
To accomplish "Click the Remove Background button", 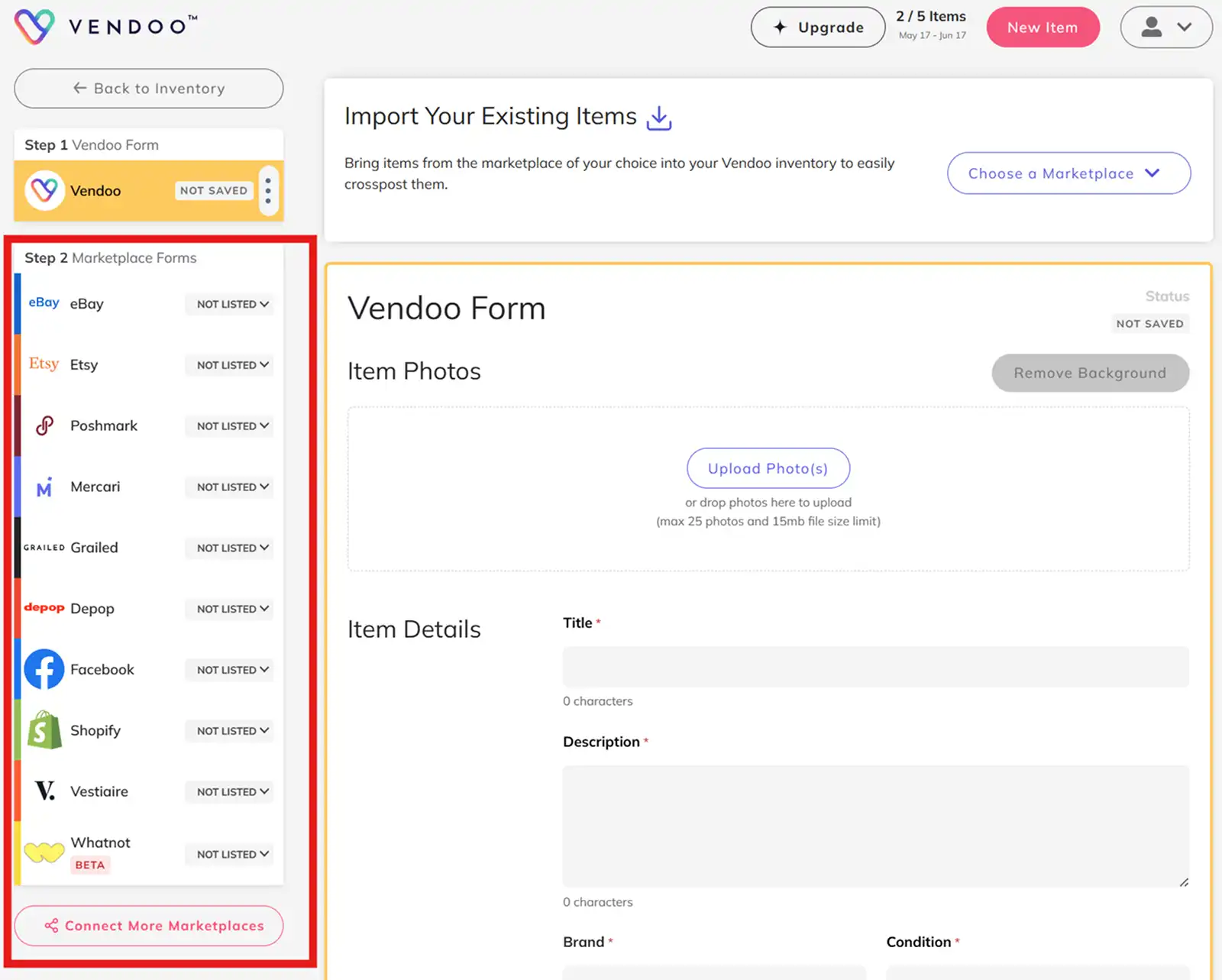I will [x=1091, y=373].
